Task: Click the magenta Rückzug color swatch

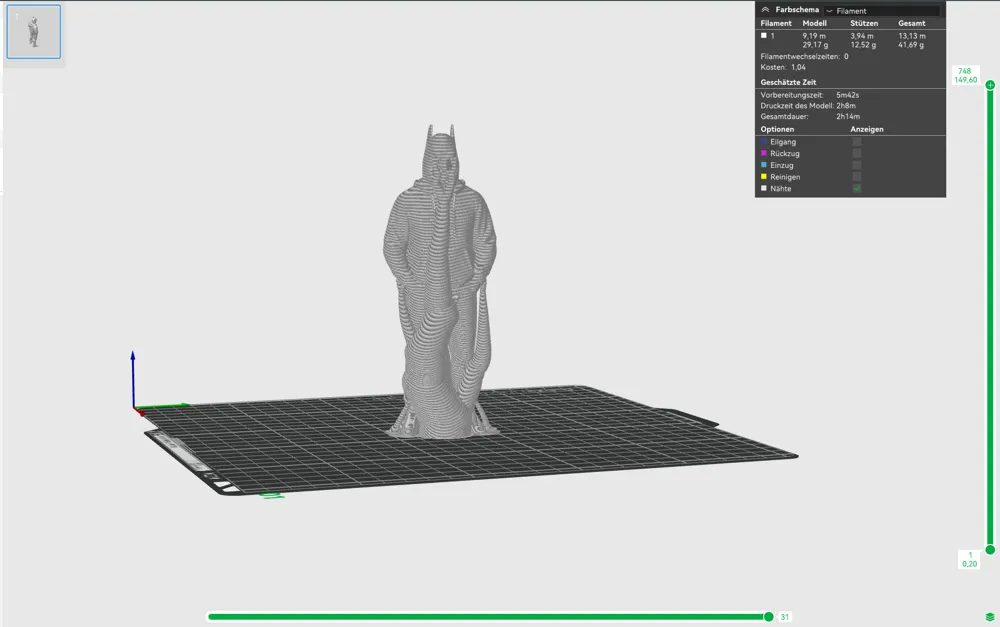Action: 763,153
